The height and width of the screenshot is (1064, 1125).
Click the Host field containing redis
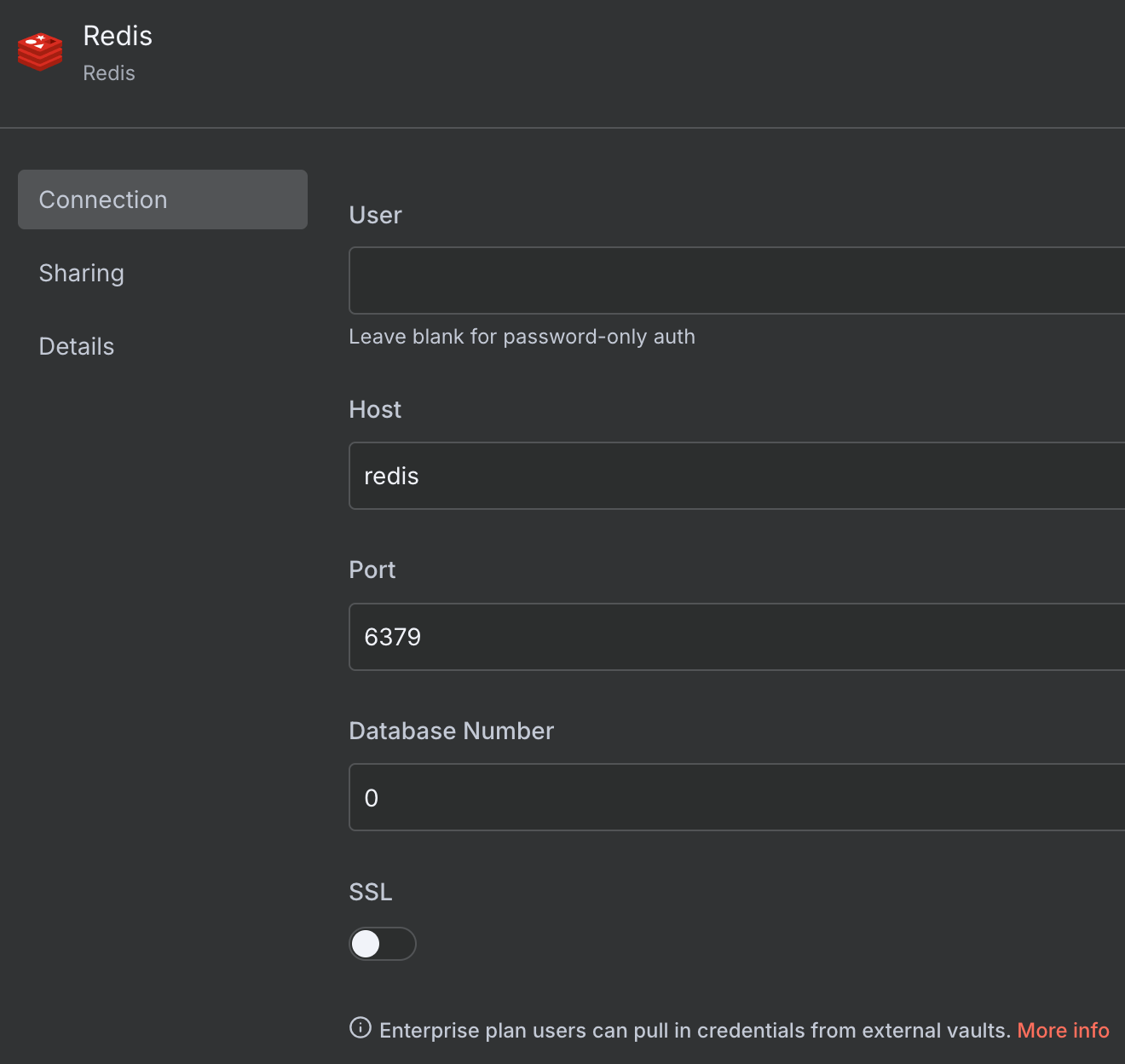(x=737, y=476)
